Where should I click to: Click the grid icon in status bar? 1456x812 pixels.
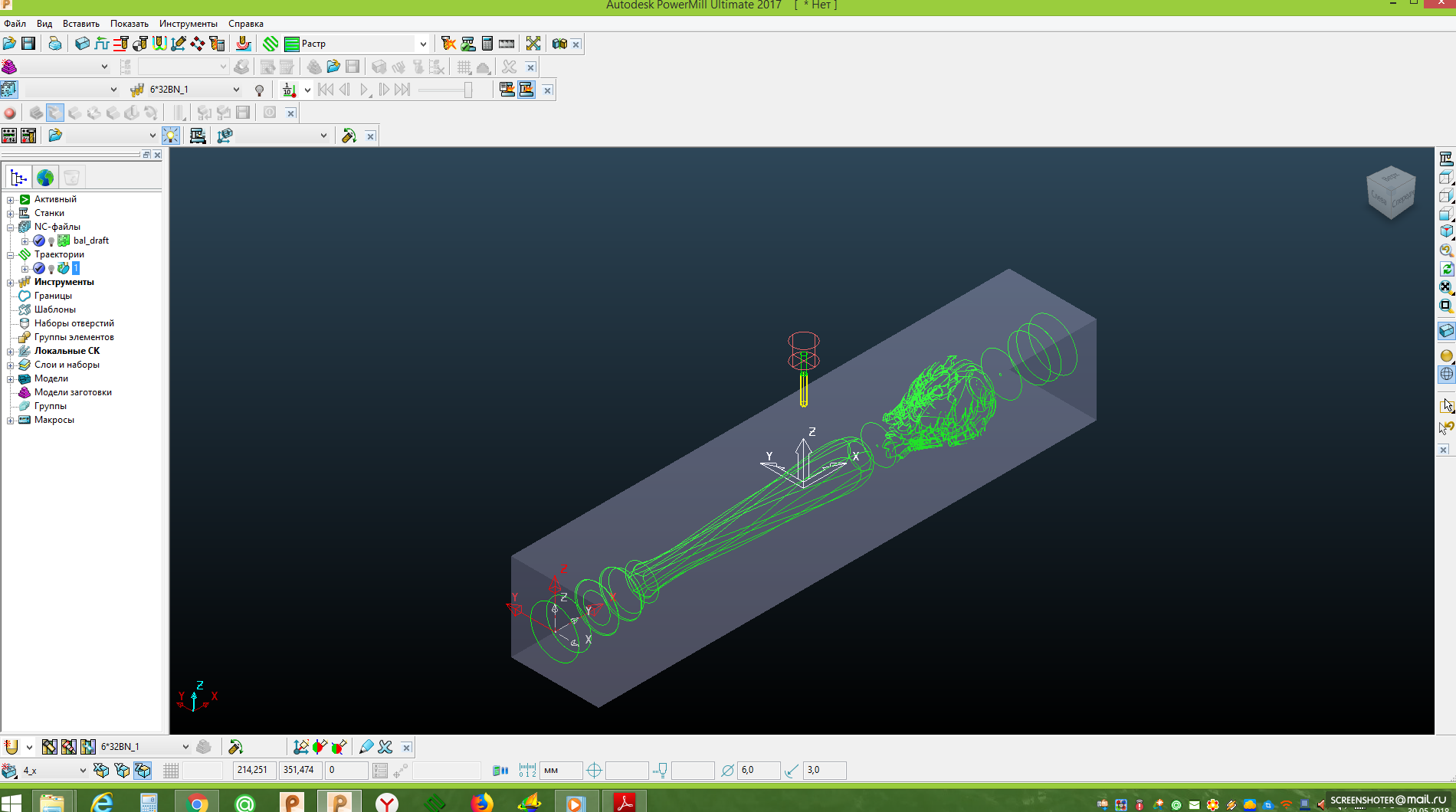point(171,770)
